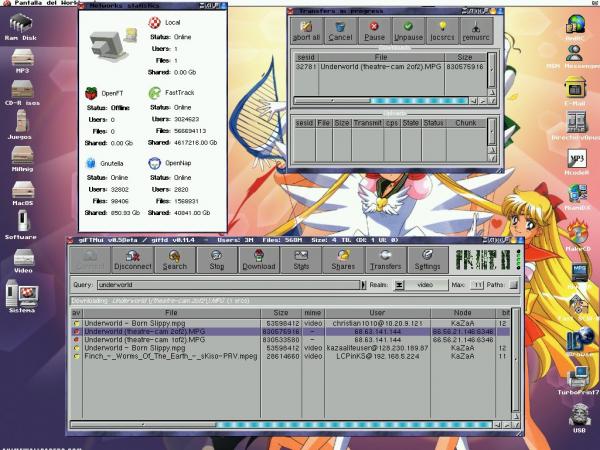
Task: Click the Gnutella network icon
Action: [91, 163]
